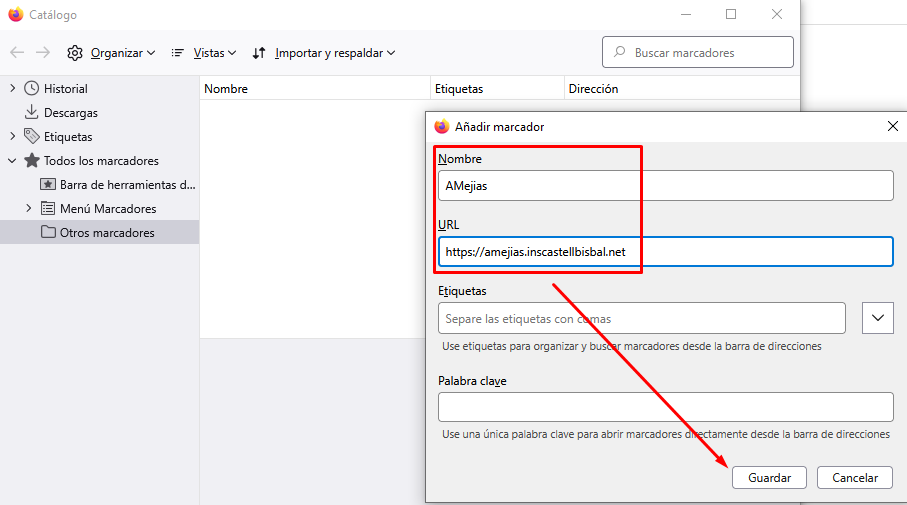Click the Descargas download icon
The image size is (907, 505).
32,113
